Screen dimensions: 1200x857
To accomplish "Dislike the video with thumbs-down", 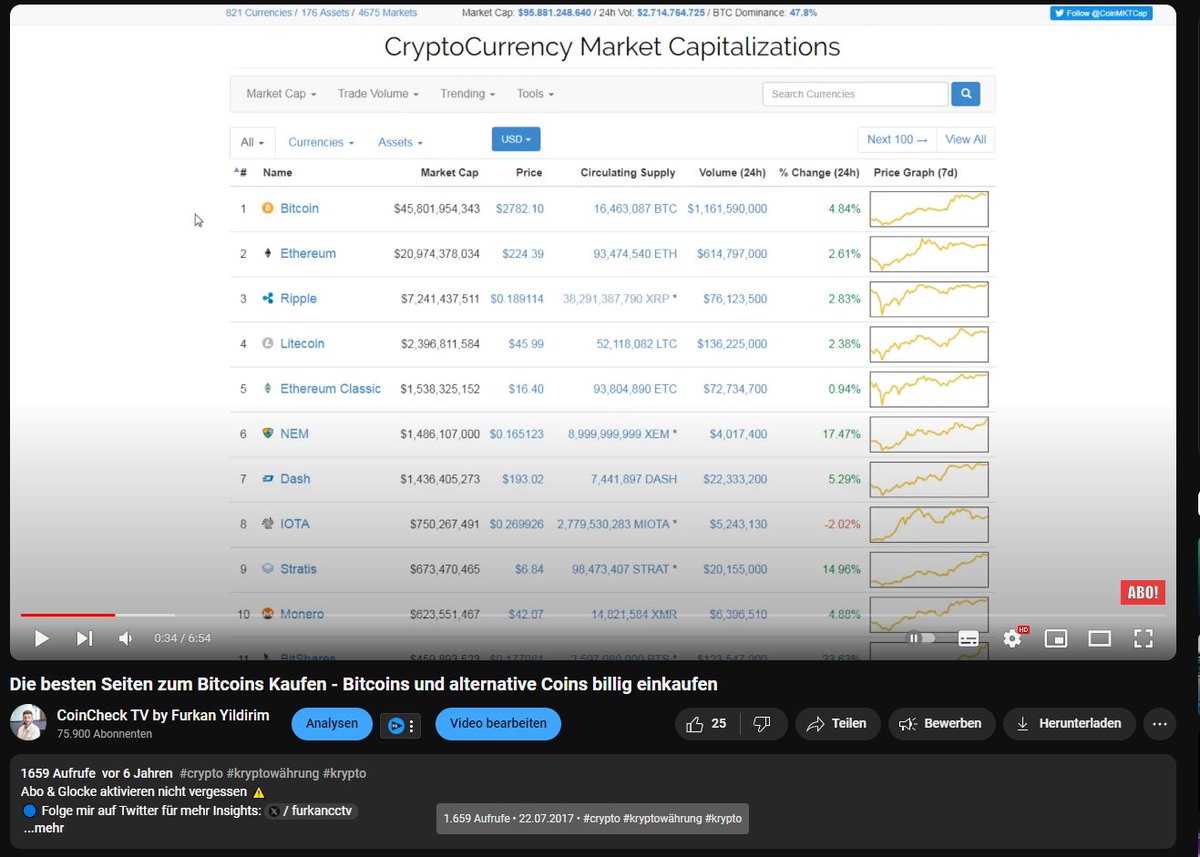I will pos(762,724).
